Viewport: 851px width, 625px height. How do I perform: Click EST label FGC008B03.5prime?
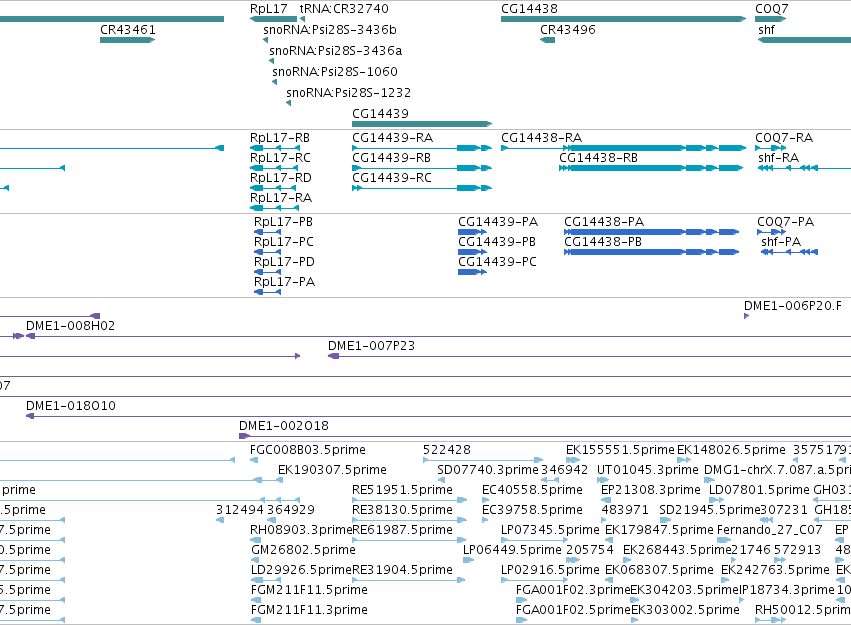pyautogui.click(x=308, y=450)
